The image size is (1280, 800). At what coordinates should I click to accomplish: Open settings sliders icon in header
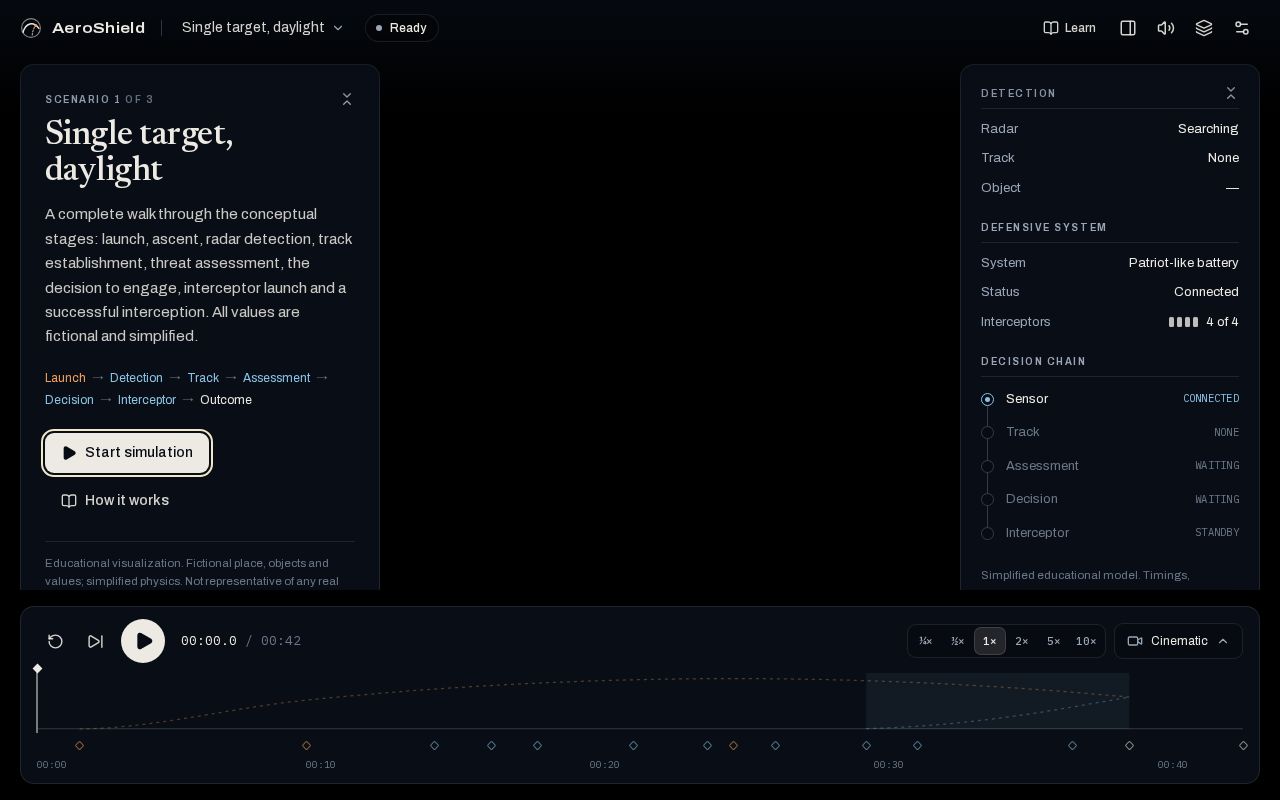[1242, 28]
